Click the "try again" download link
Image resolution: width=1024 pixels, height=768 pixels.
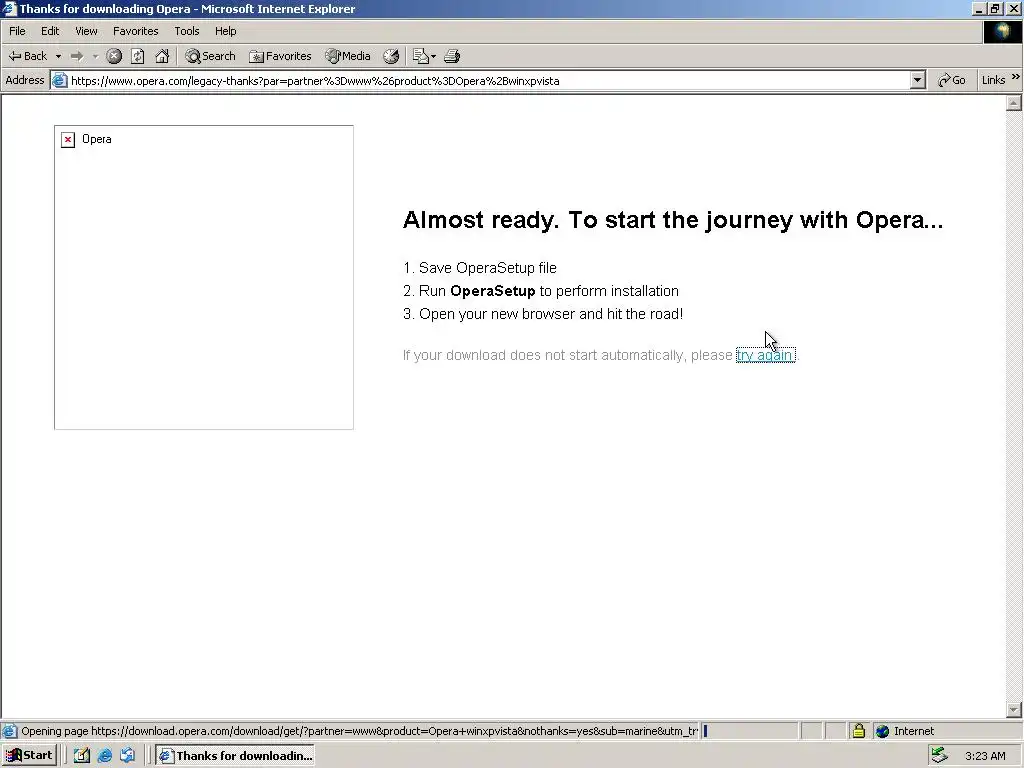(x=765, y=355)
